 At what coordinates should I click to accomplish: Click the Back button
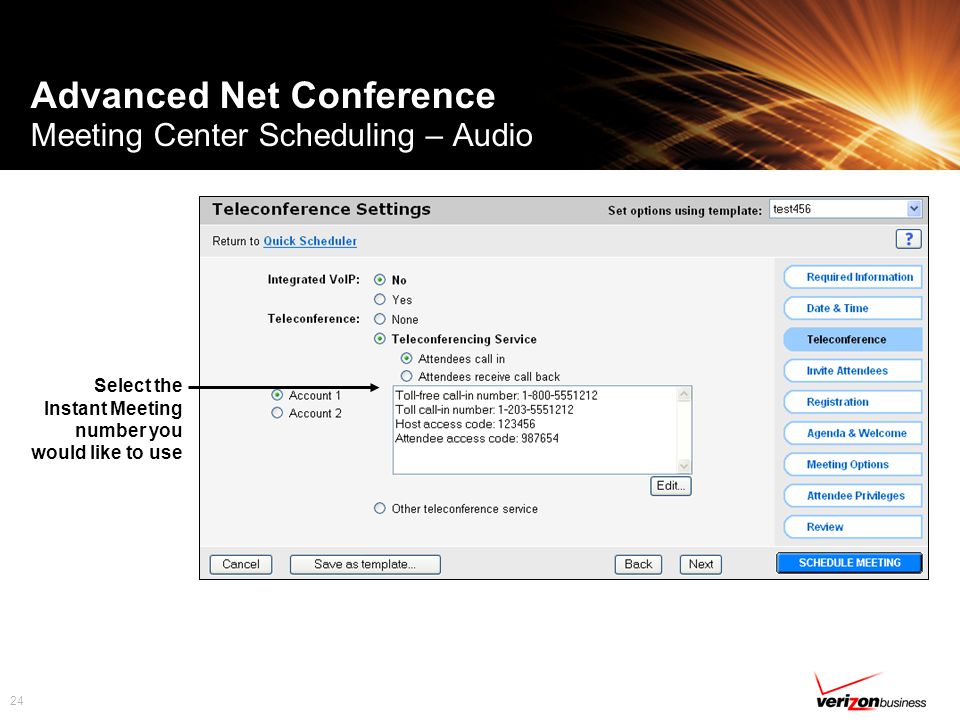point(638,564)
